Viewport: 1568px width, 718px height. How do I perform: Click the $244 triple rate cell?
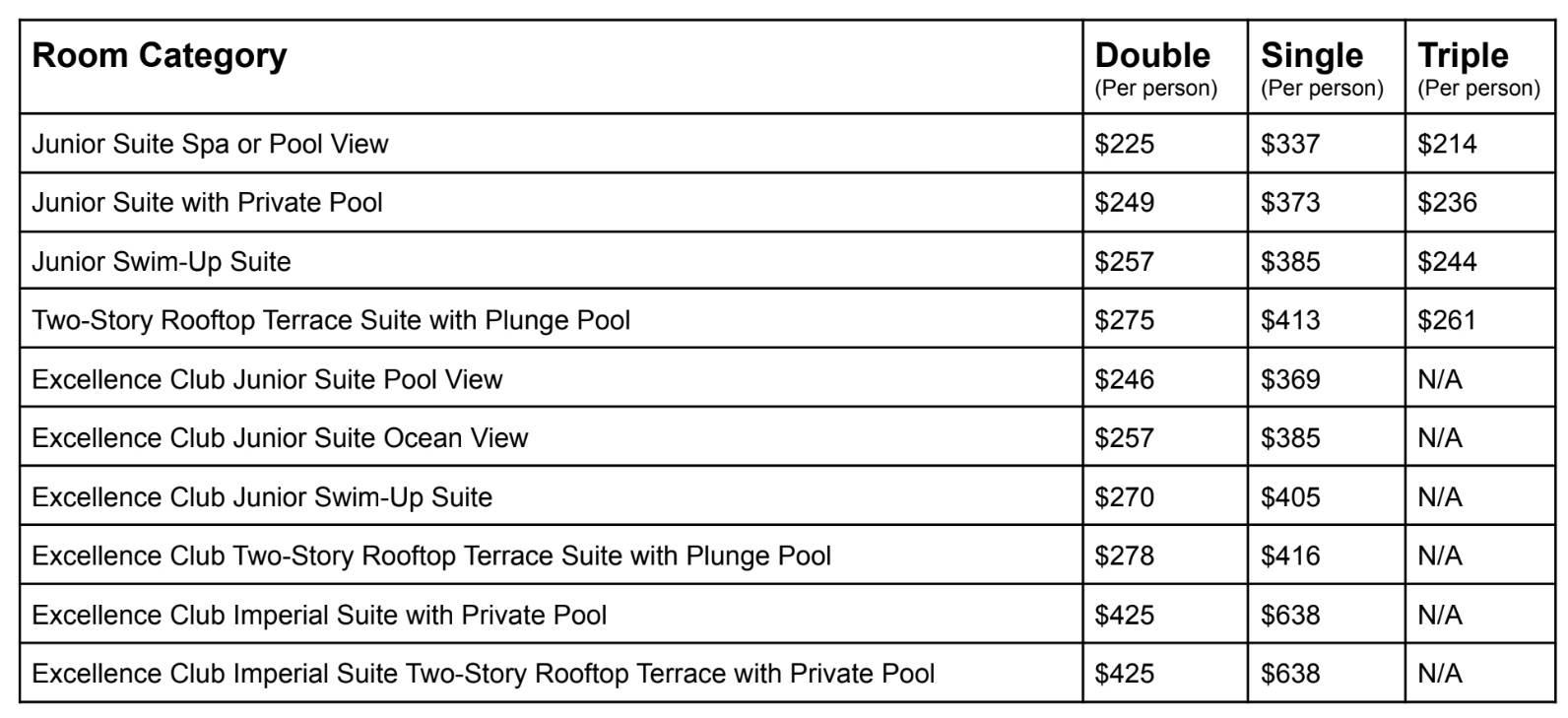coord(1447,262)
